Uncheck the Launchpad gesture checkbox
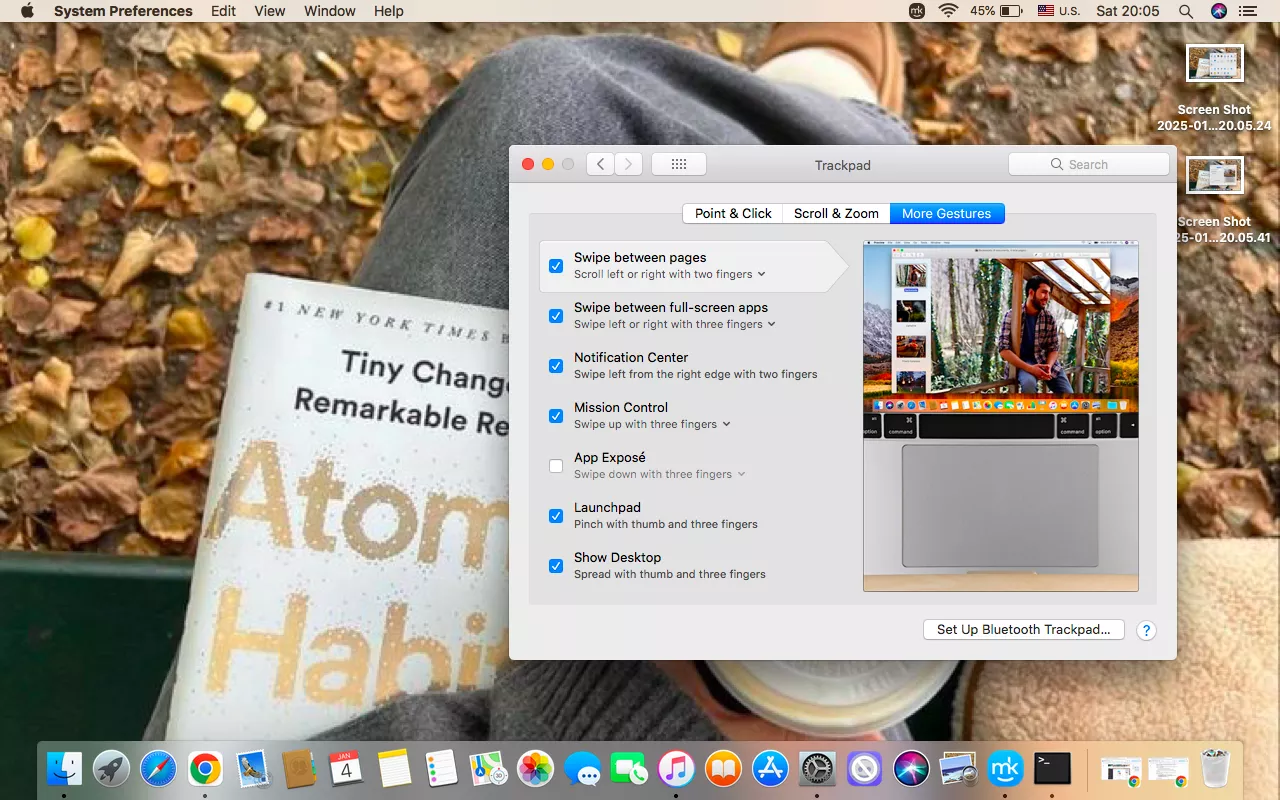 click(556, 516)
